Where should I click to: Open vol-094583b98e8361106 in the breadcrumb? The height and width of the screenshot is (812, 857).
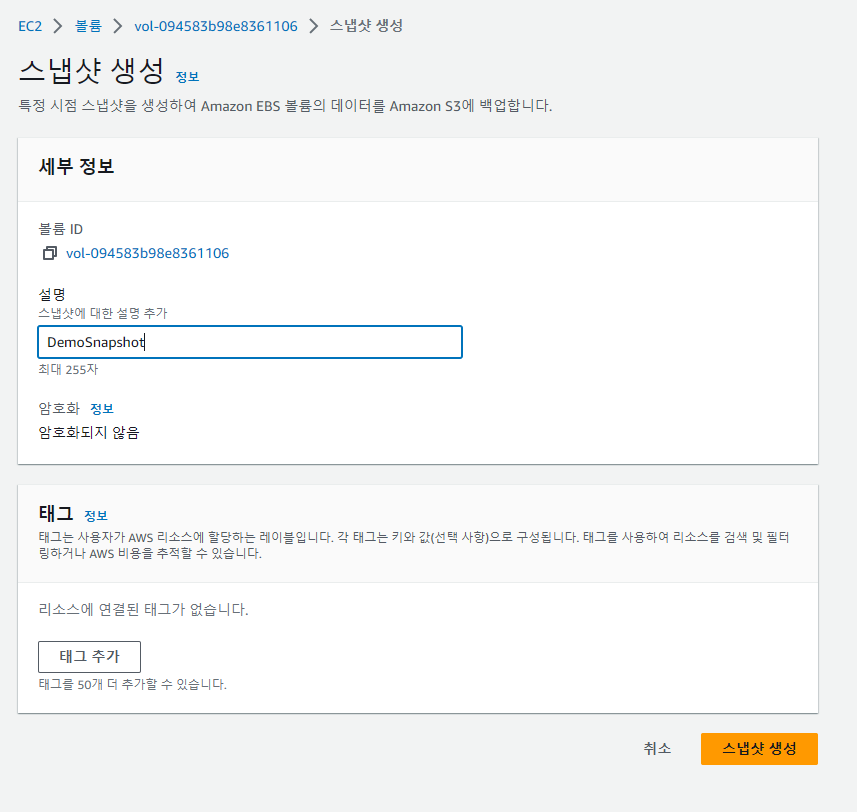click(x=216, y=26)
